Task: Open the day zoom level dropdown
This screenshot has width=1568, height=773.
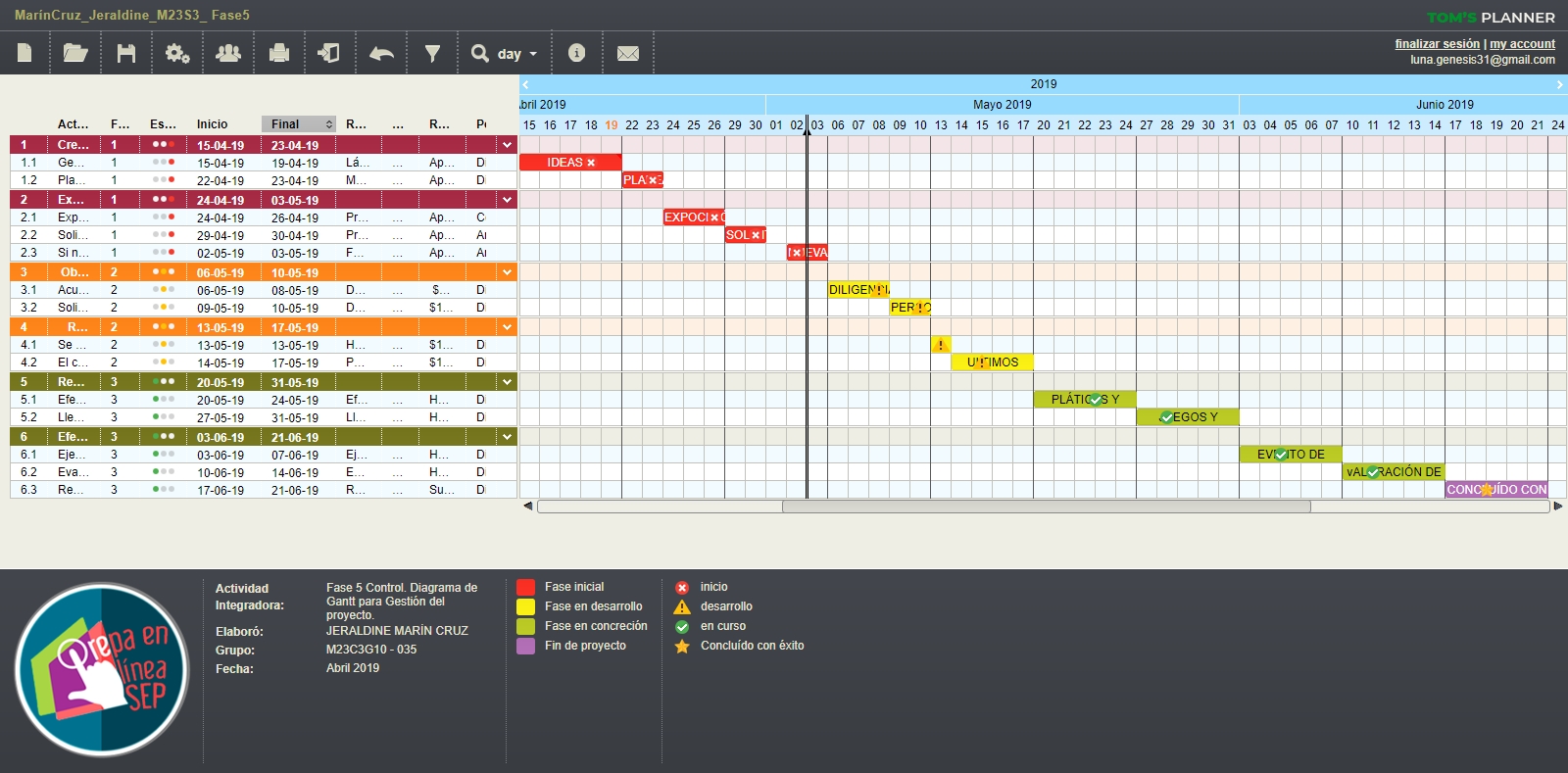Action: (x=505, y=54)
